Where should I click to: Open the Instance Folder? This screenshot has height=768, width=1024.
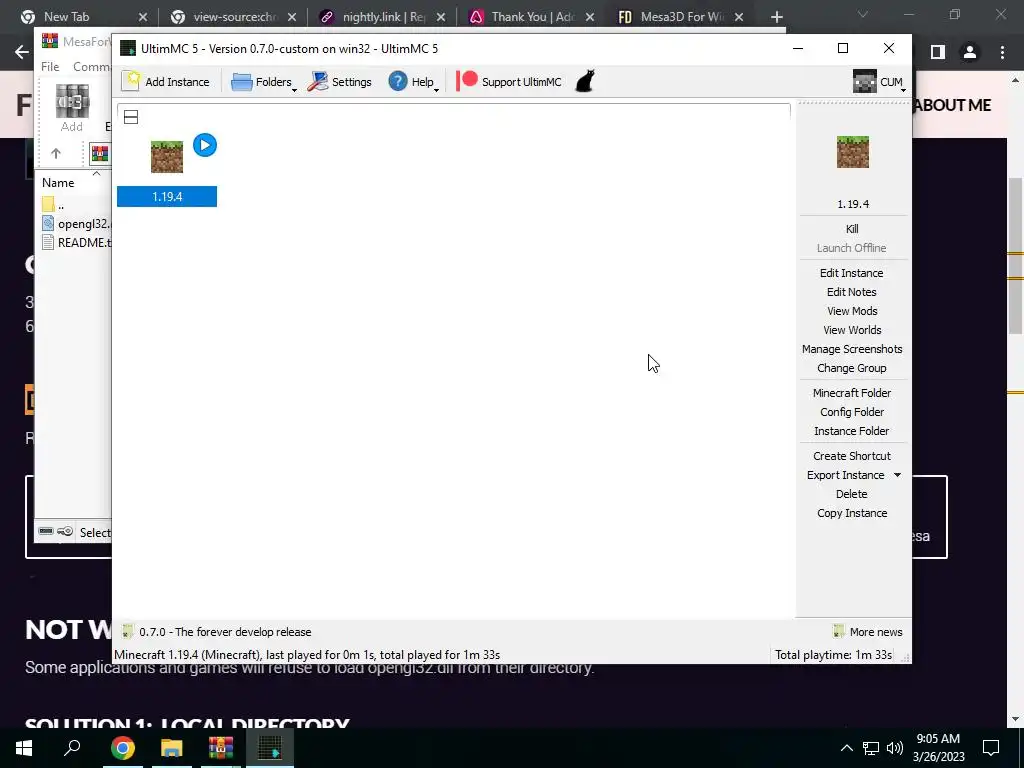point(852,430)
